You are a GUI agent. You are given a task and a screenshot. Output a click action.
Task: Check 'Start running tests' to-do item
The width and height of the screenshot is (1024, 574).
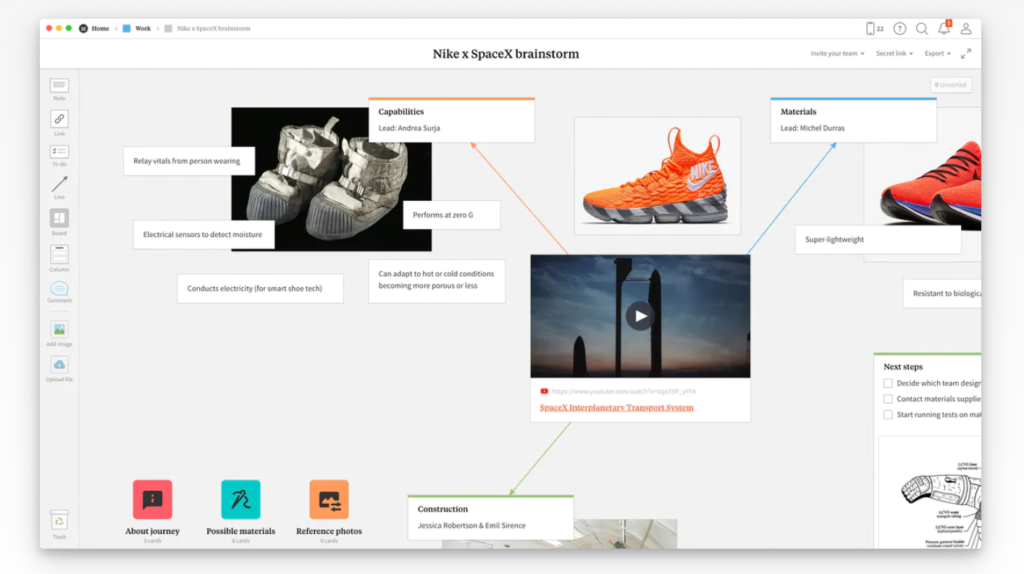click(x=888, y=415)
